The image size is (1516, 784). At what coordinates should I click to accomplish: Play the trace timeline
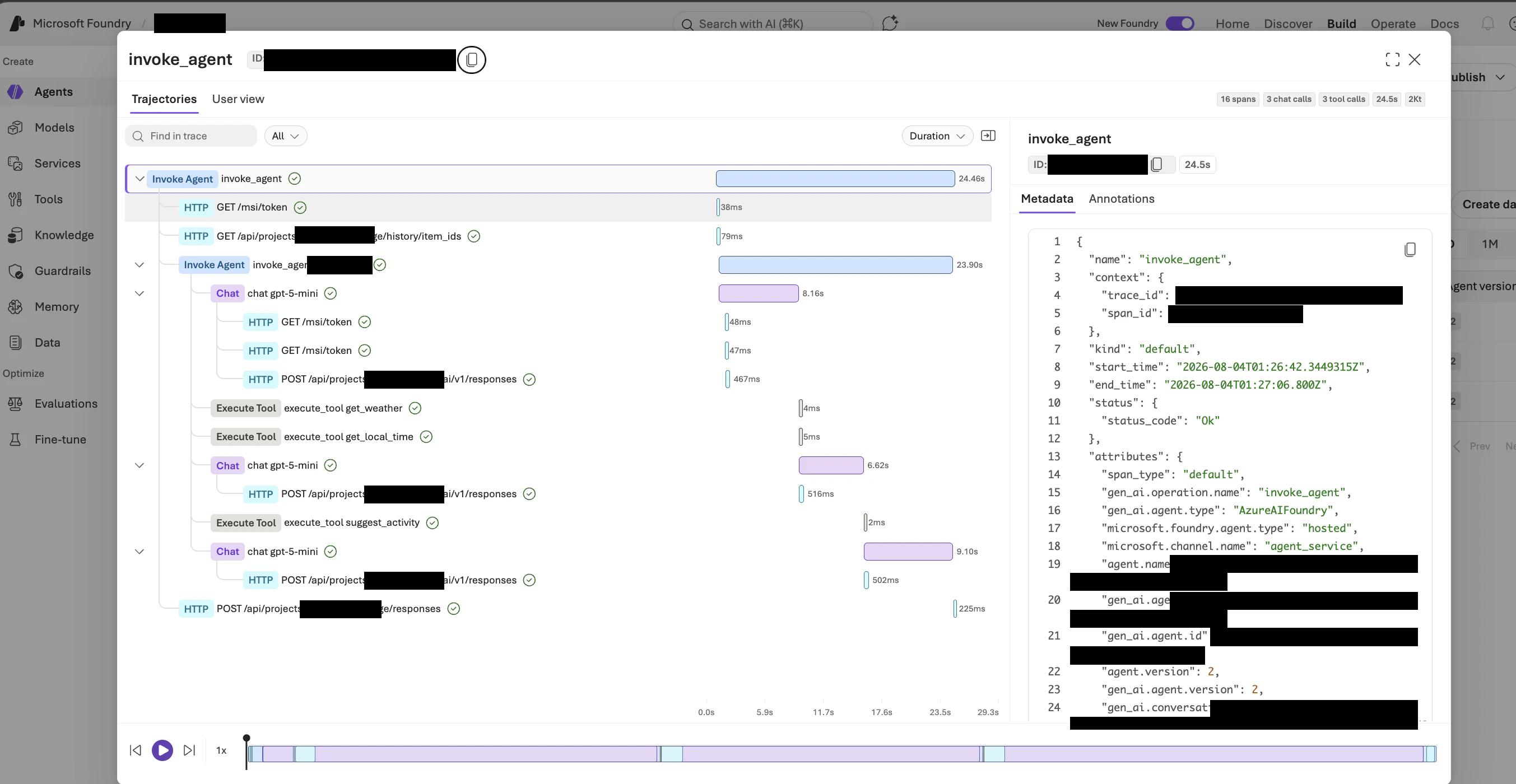coord(162,750)
